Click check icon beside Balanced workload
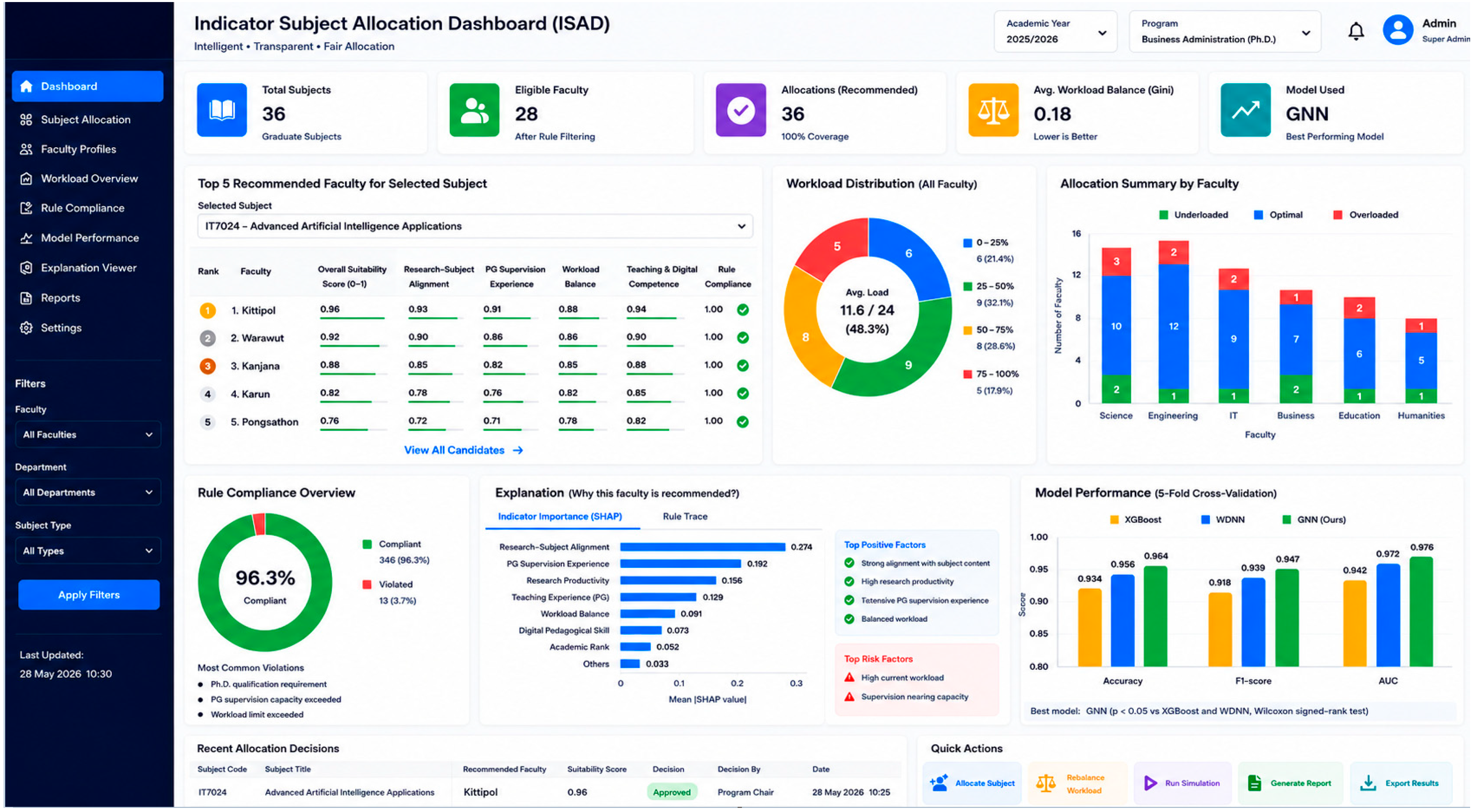The image size is (1478, 812). 849,619
